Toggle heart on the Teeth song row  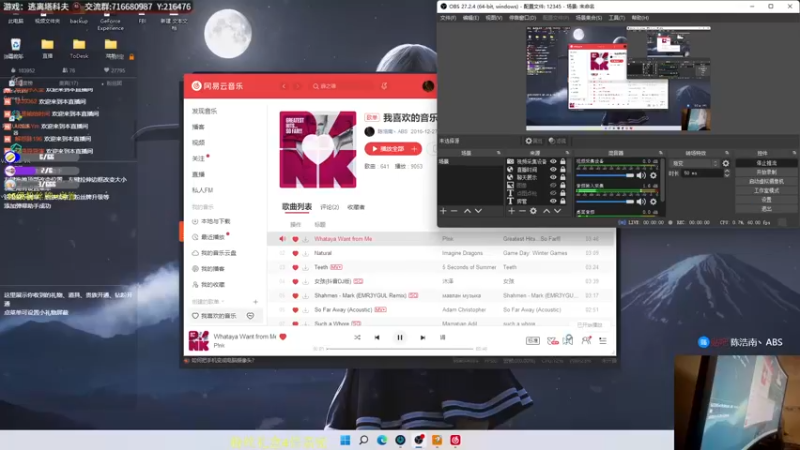click(295, 267)
